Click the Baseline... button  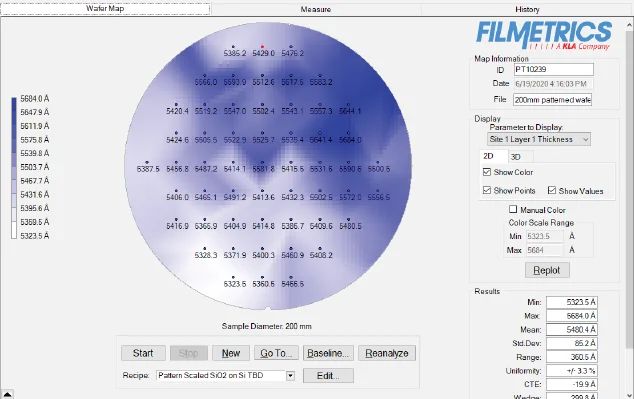coord(328,353)
